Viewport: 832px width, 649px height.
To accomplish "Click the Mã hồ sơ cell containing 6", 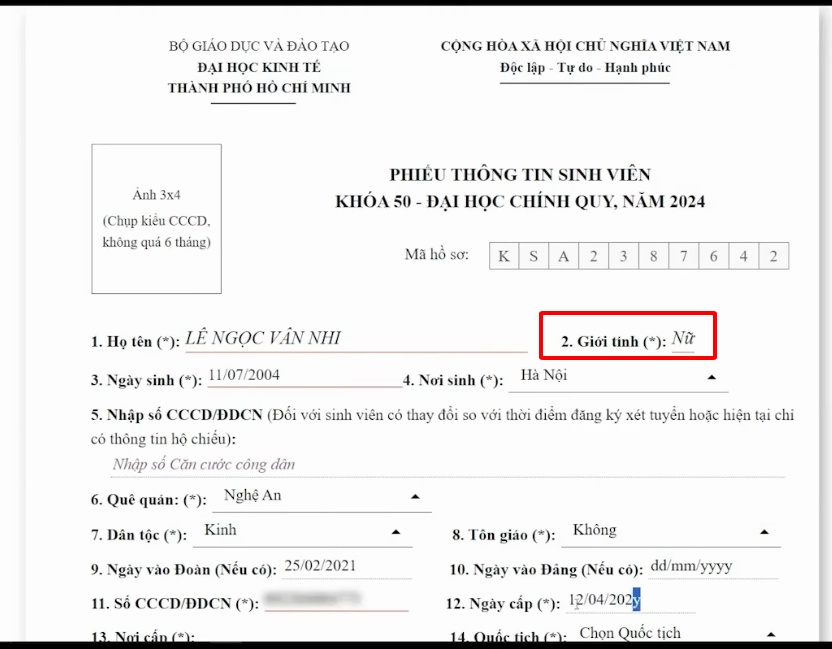I will (714, 256).
